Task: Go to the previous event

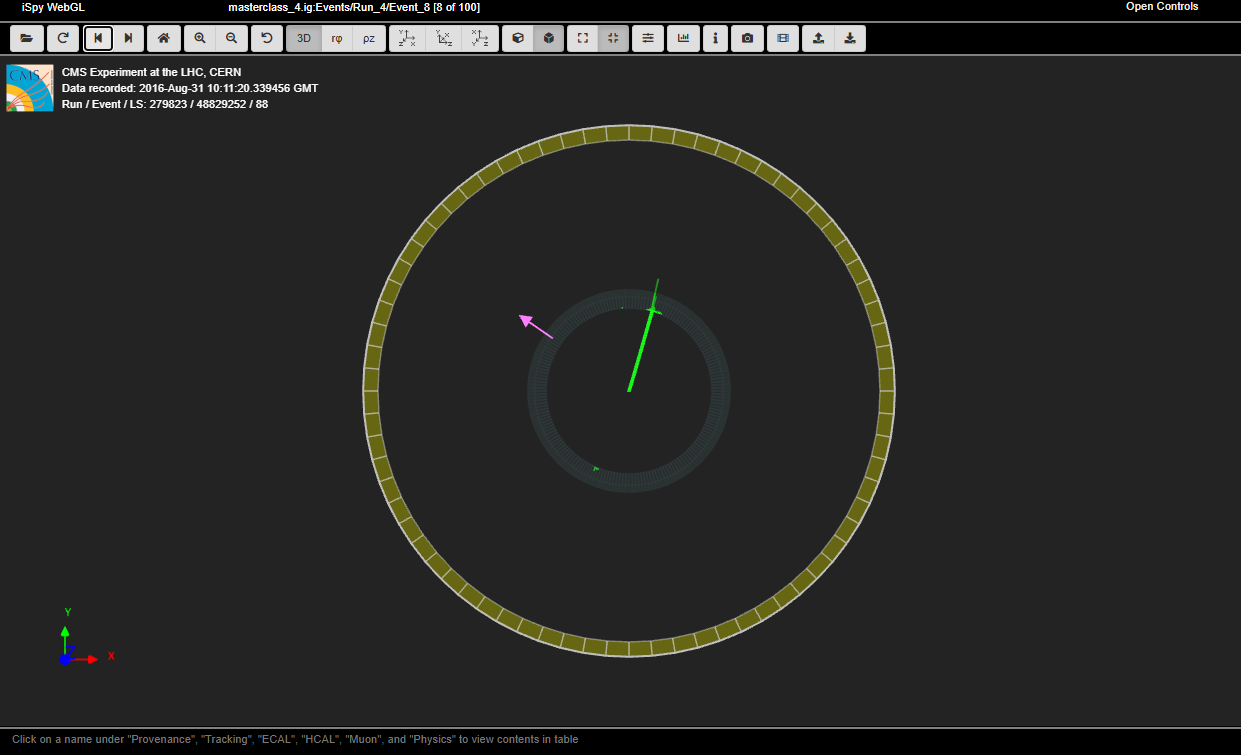Action: tap(98, 38)
